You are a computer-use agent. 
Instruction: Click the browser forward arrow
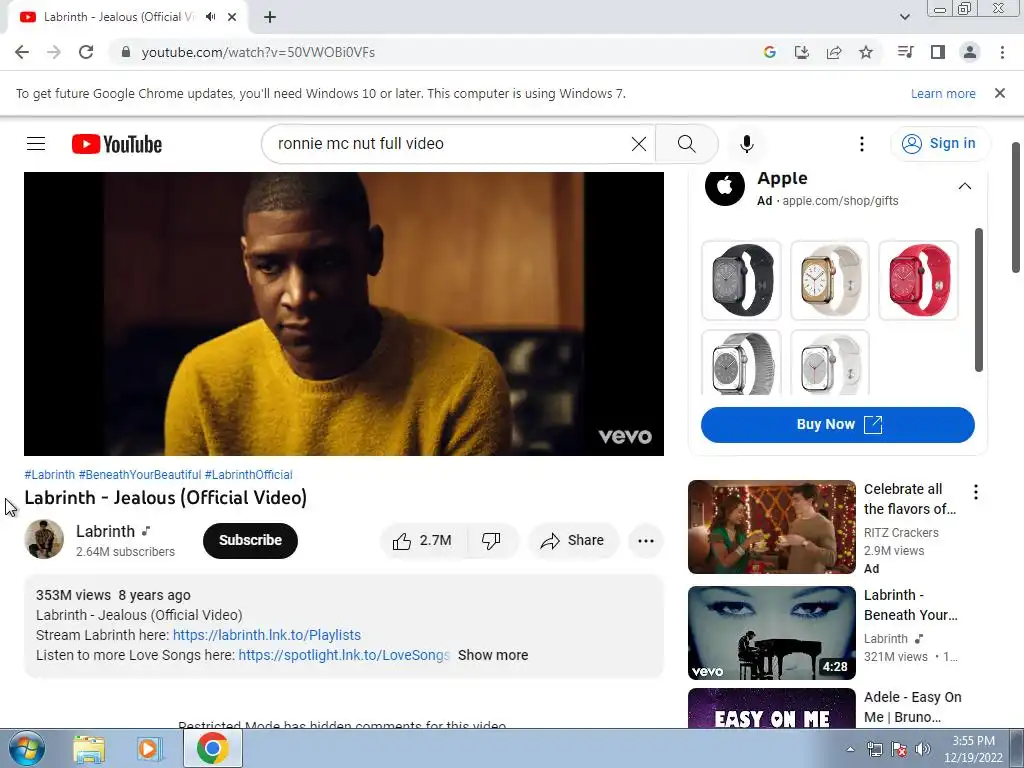click(54, 52)
